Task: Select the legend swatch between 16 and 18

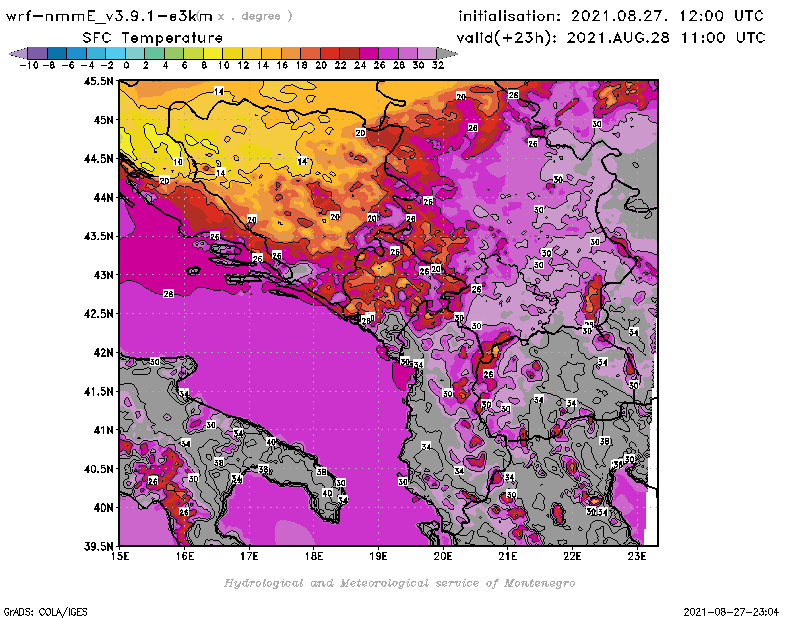Action: click(x=290, y=53)
